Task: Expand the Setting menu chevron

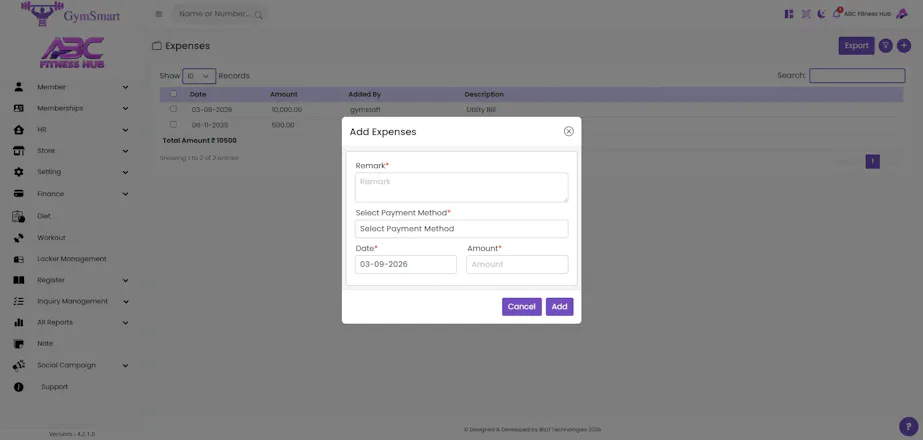Action: [125, 172]
